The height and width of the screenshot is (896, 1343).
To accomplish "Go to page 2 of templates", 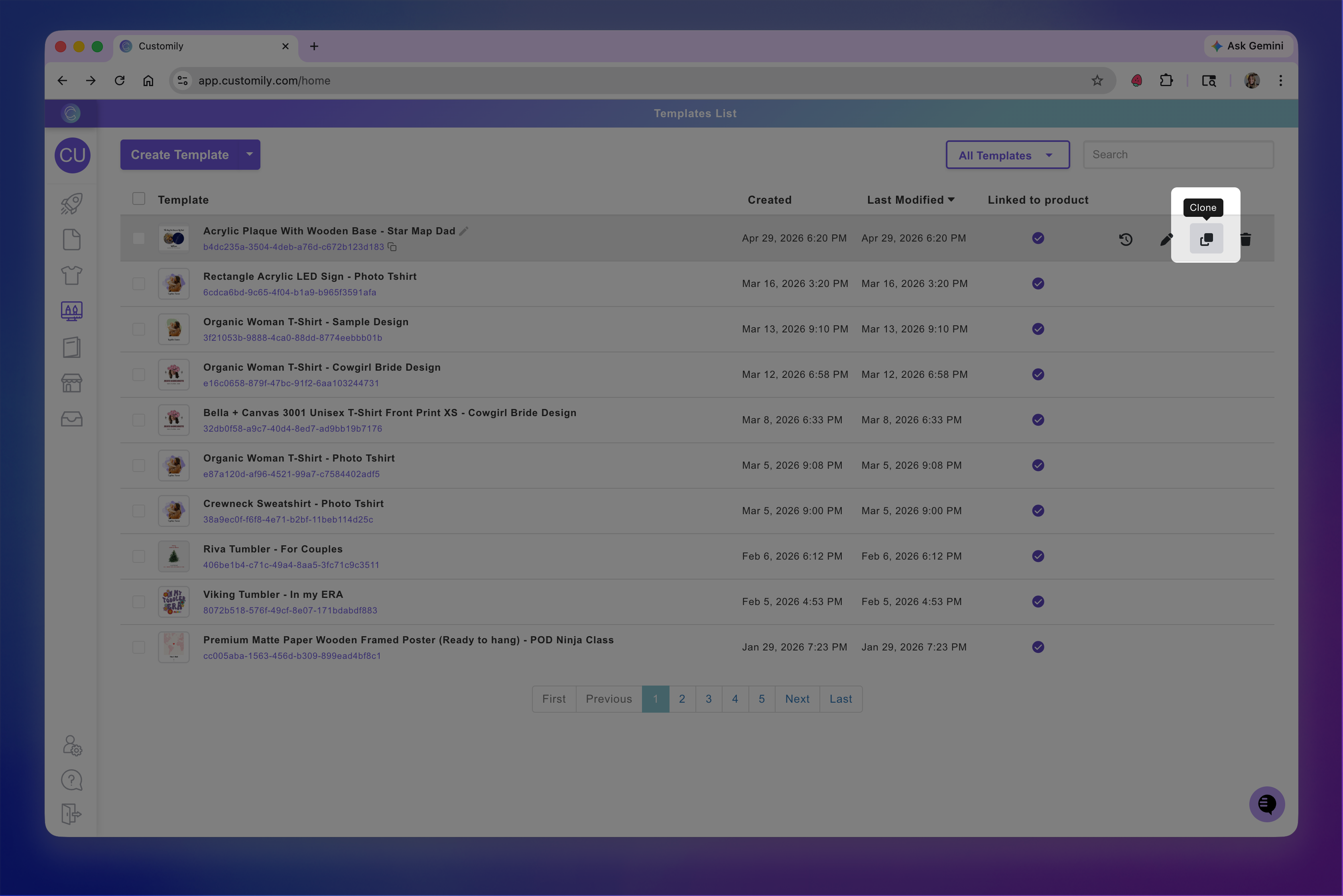I will click(681, 699).
